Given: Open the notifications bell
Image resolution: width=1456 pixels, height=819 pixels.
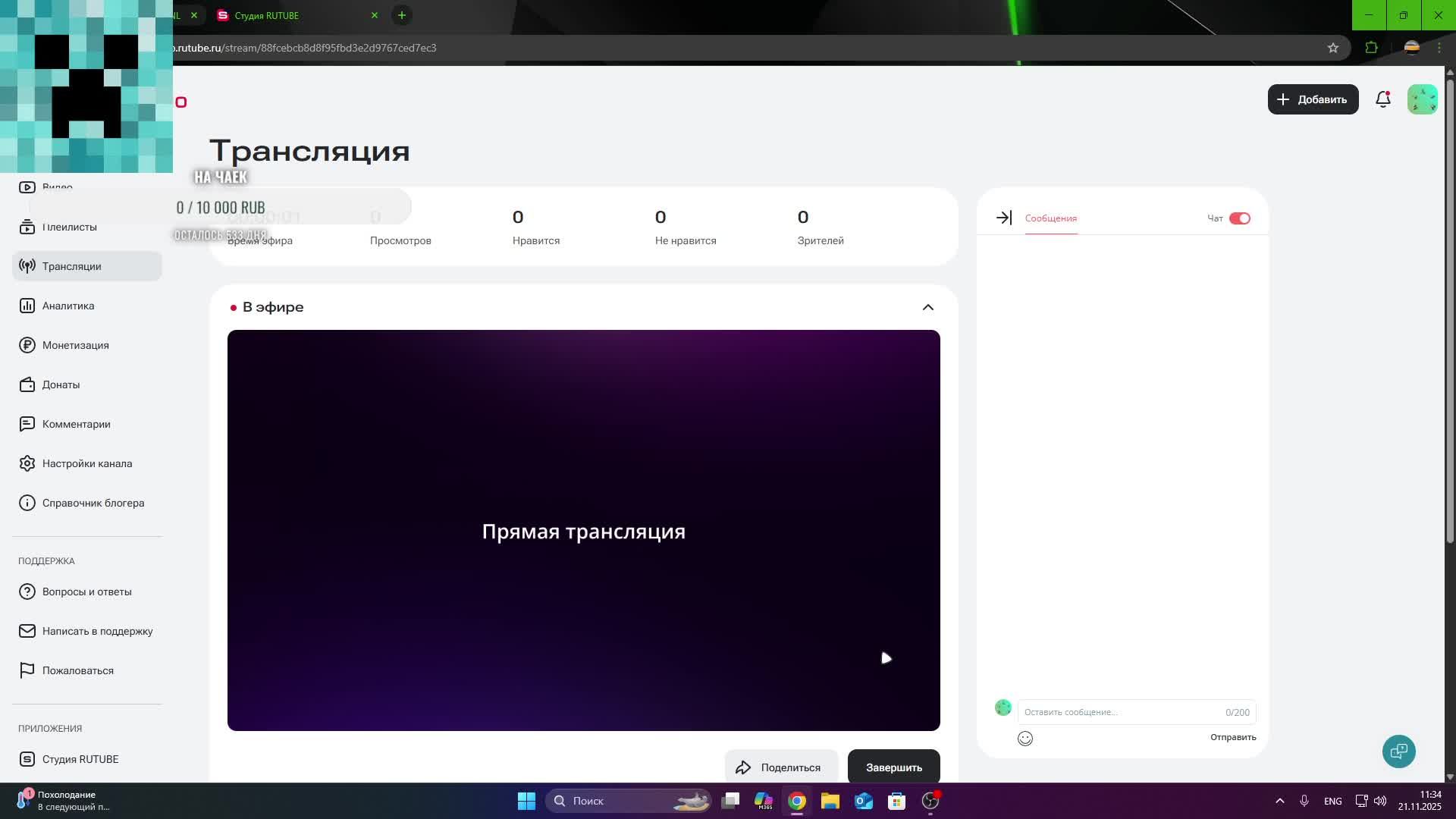Looking at the screenshot, I should coord(1382,99).
